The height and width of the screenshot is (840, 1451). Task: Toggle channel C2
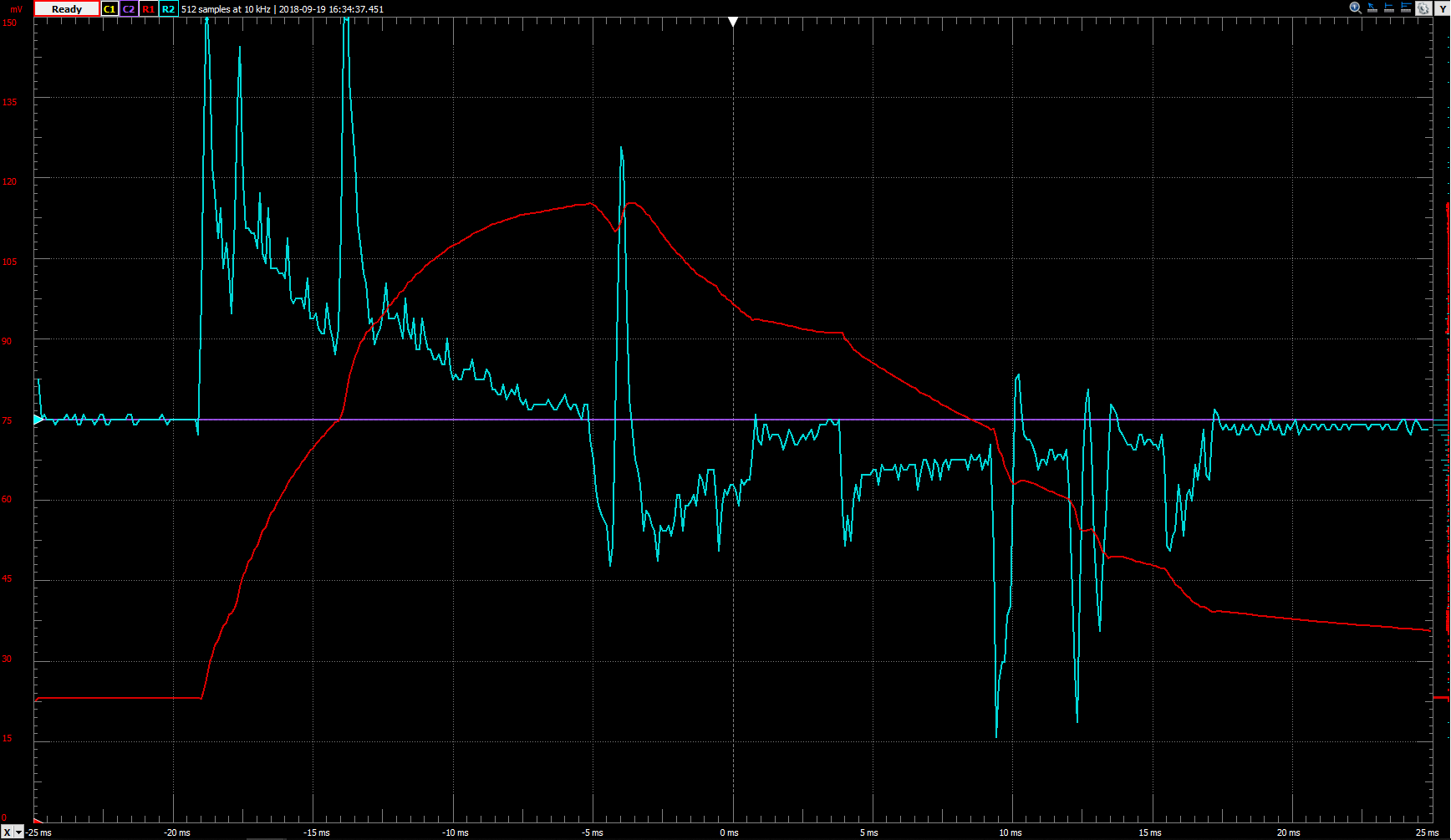coord(129,9)
